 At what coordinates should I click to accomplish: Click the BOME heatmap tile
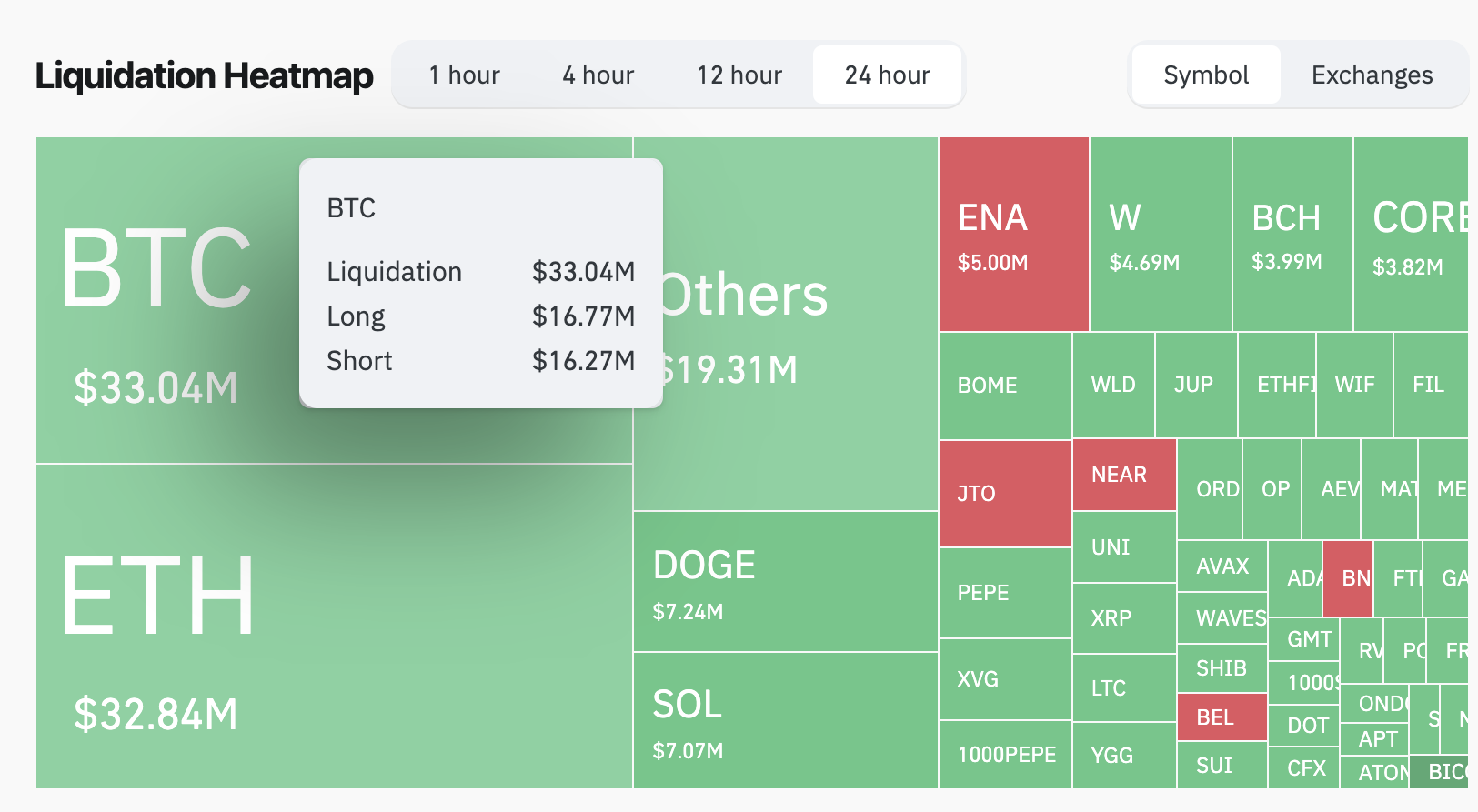point(1005,386)
